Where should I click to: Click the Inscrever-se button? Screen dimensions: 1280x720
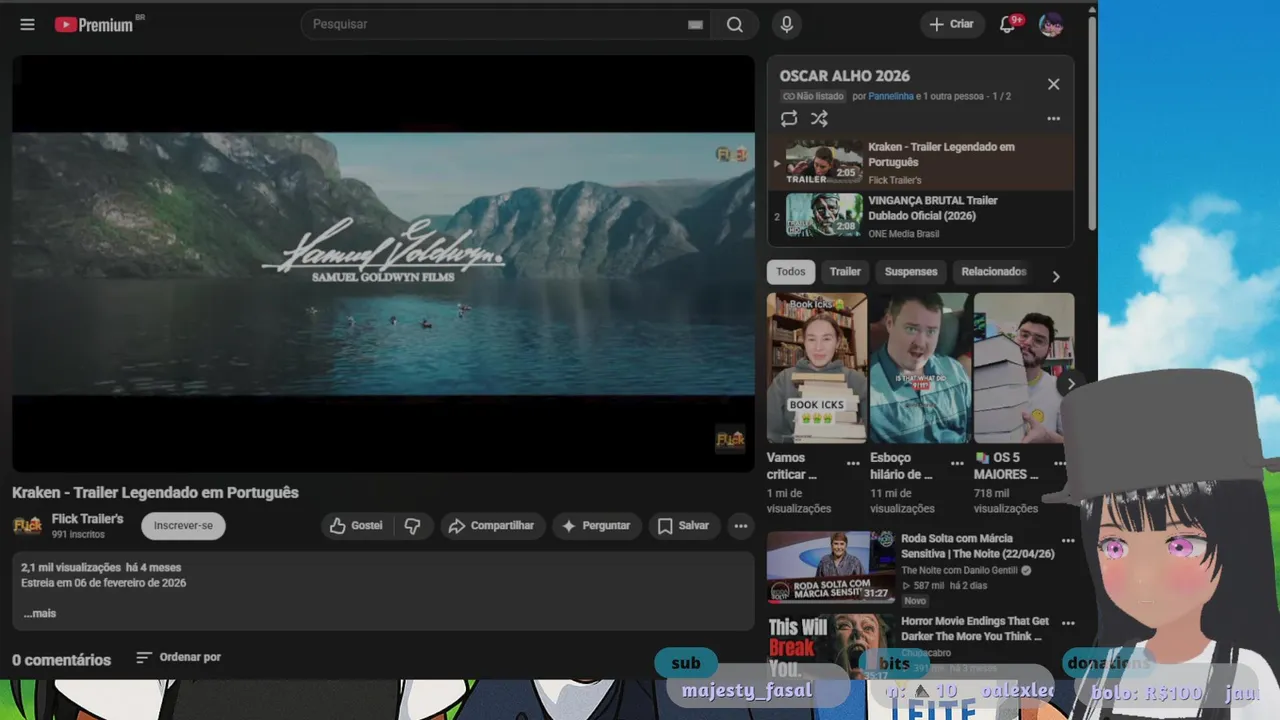183,526
